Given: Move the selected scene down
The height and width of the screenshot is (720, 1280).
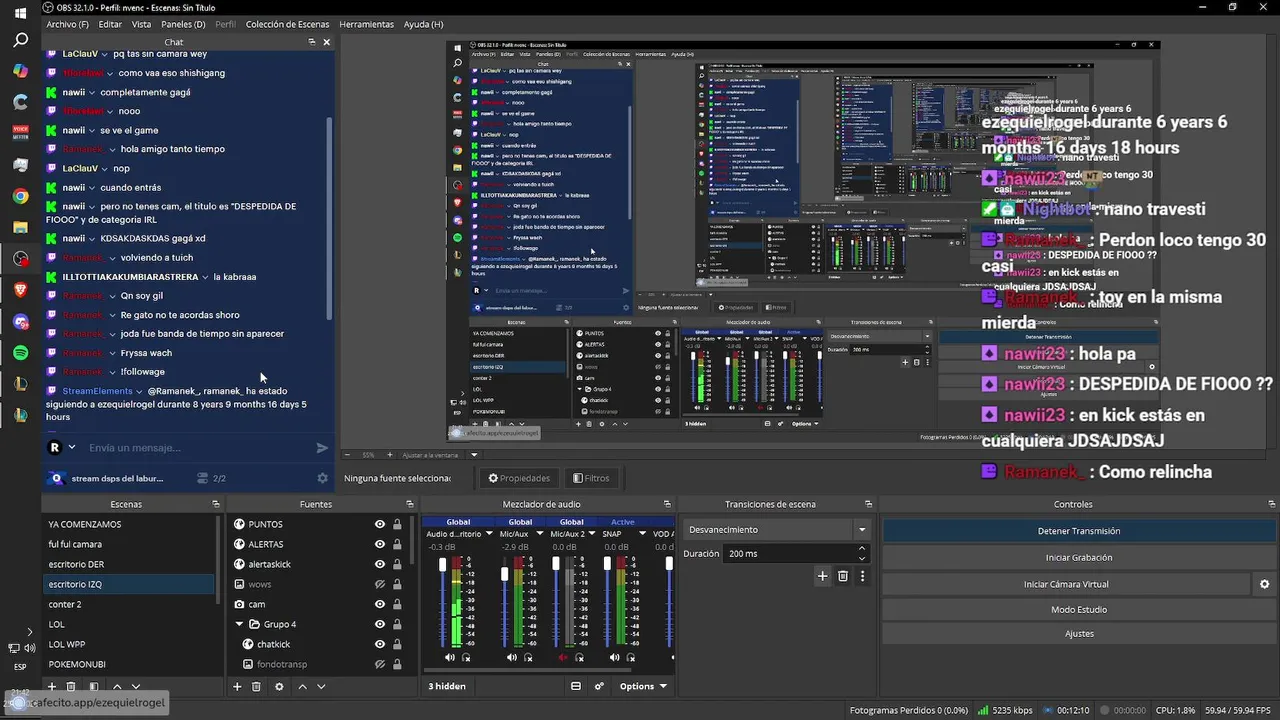Looking at the screenshot, I should (x=136, y=687).
